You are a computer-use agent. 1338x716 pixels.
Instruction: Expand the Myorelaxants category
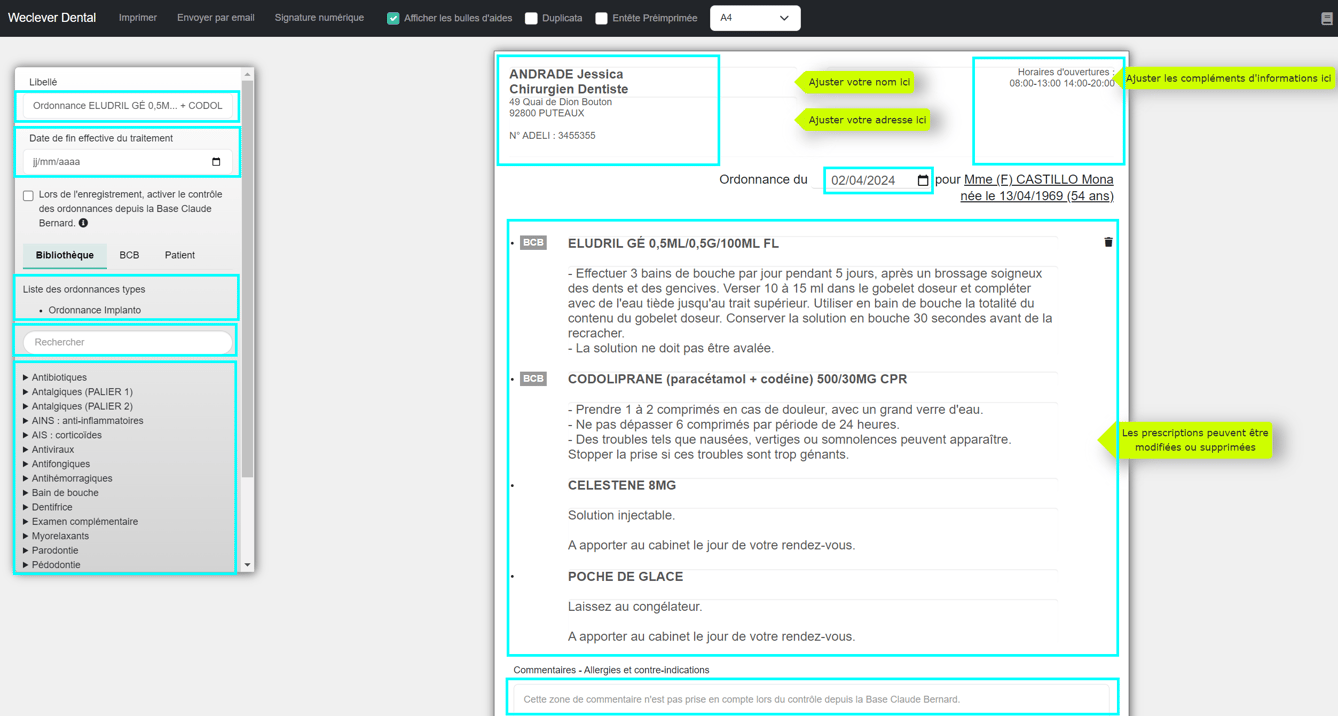pos(55,536)
